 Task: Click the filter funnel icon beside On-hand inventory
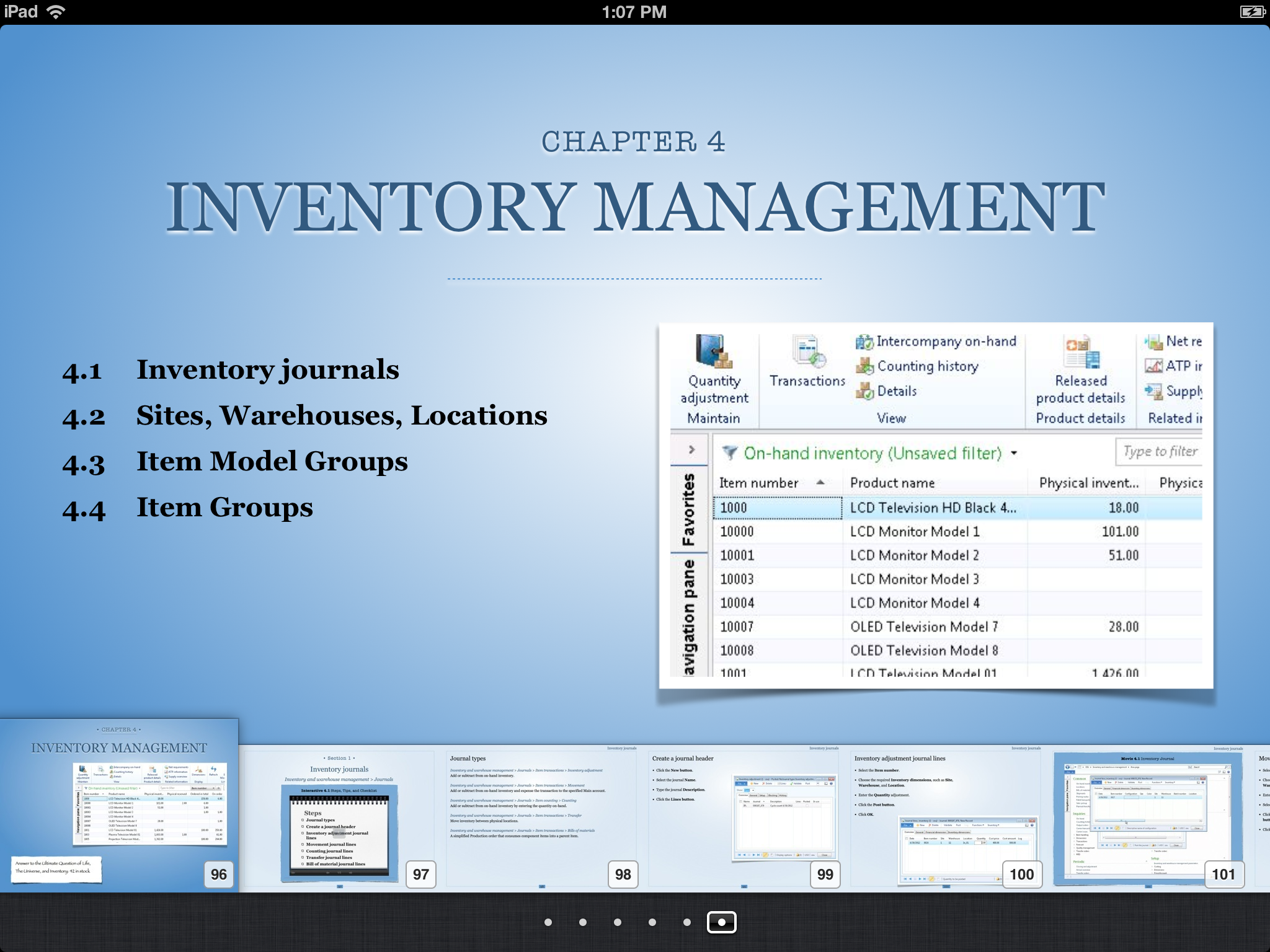point(730,453)
